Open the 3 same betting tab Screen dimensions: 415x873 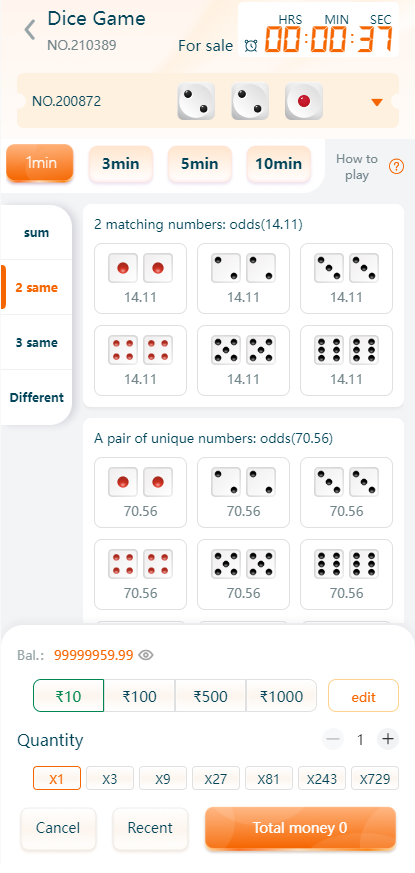click(x=36, y=342)
